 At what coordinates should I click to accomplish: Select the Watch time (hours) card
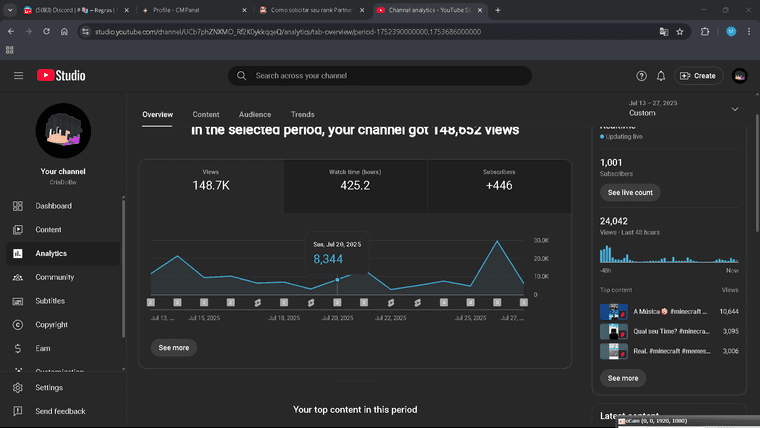pyautogui.click(x=355, y=186)
